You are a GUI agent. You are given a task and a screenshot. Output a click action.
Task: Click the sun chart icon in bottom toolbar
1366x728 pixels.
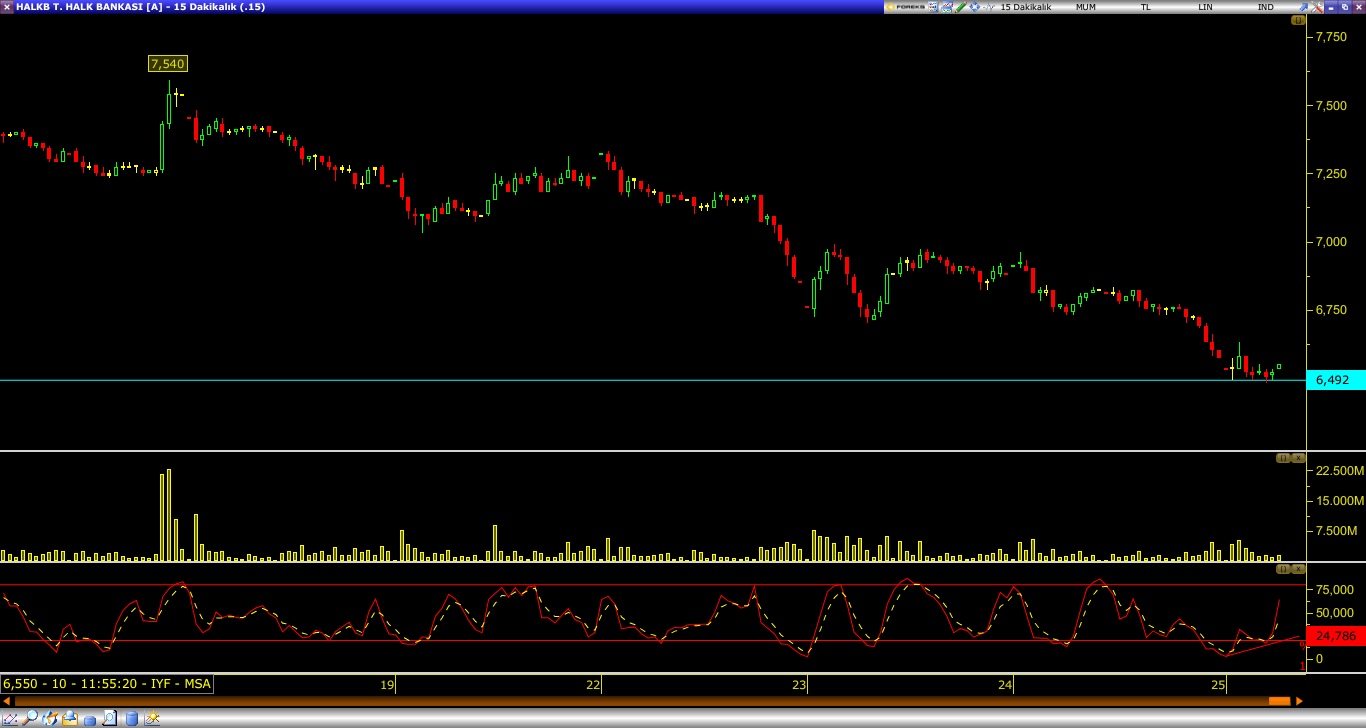pyautogui.click(x=152, y=718)
